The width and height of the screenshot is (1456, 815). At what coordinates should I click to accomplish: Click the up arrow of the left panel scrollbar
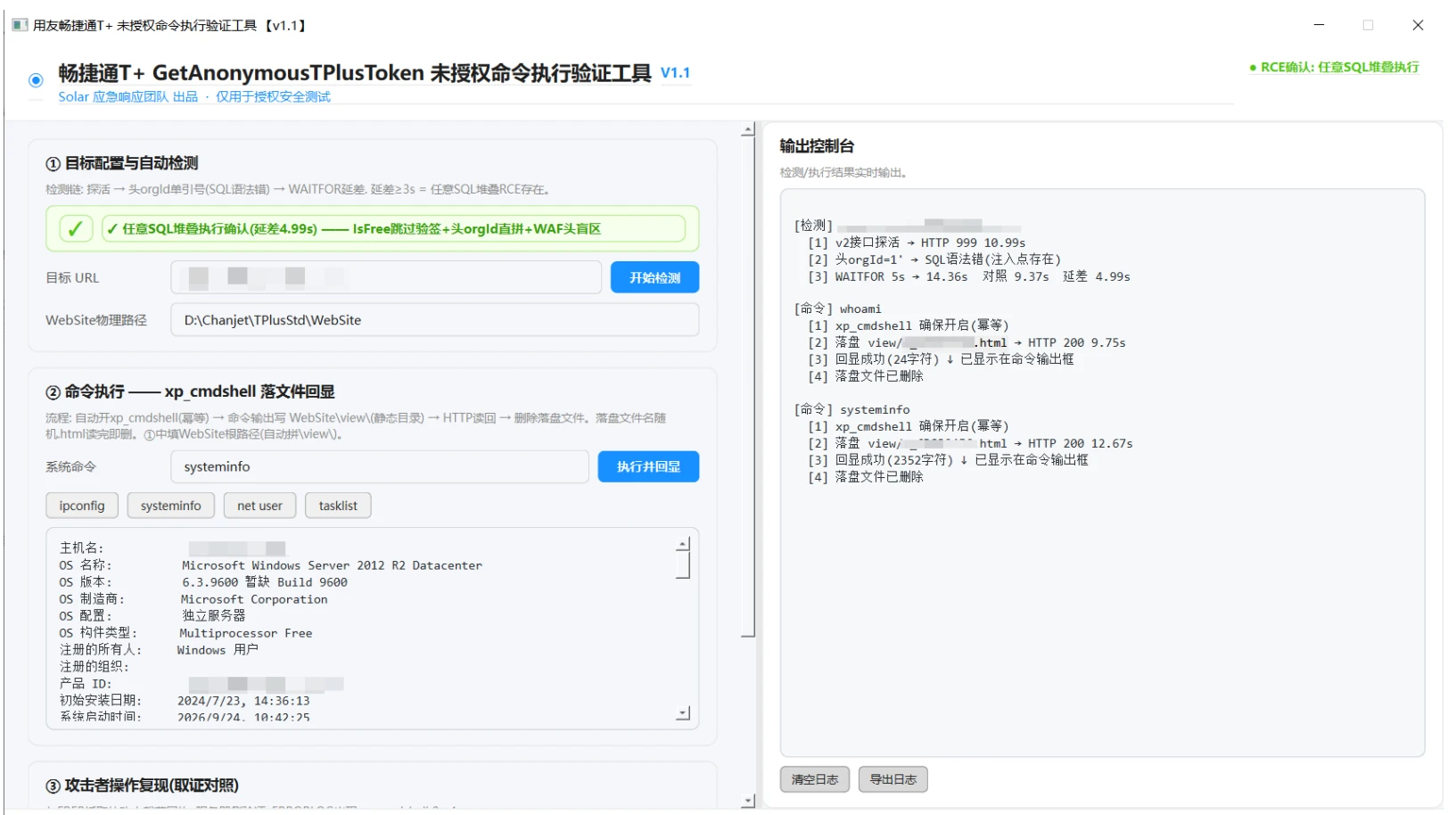748,131
